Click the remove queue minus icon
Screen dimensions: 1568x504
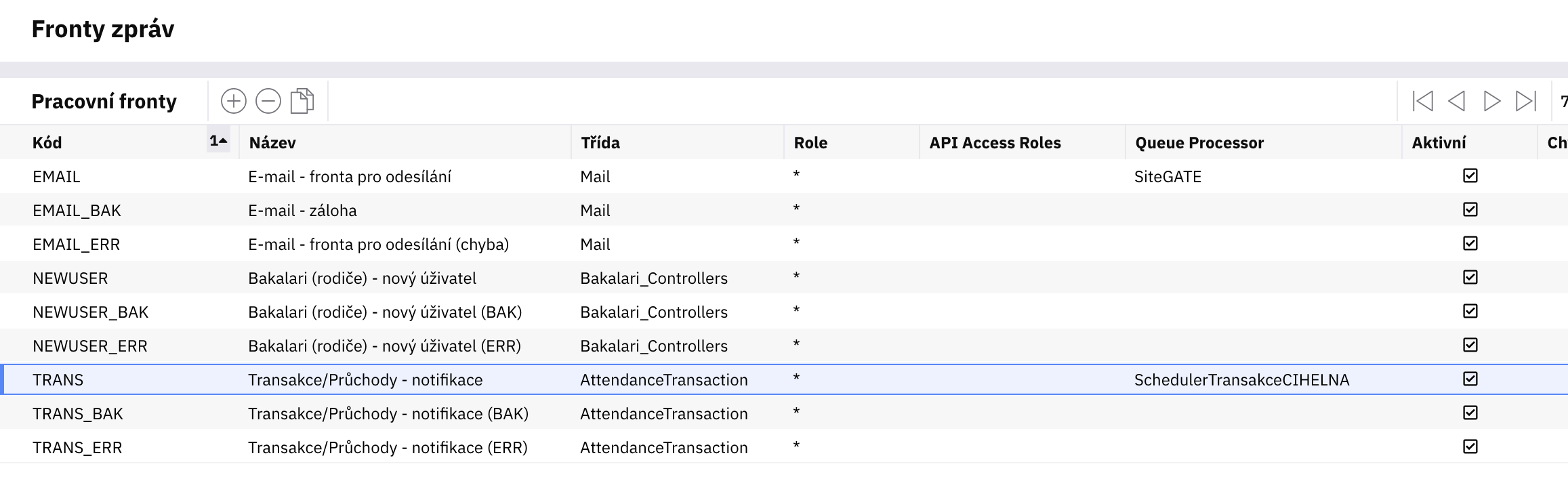[x=268, y=102]
